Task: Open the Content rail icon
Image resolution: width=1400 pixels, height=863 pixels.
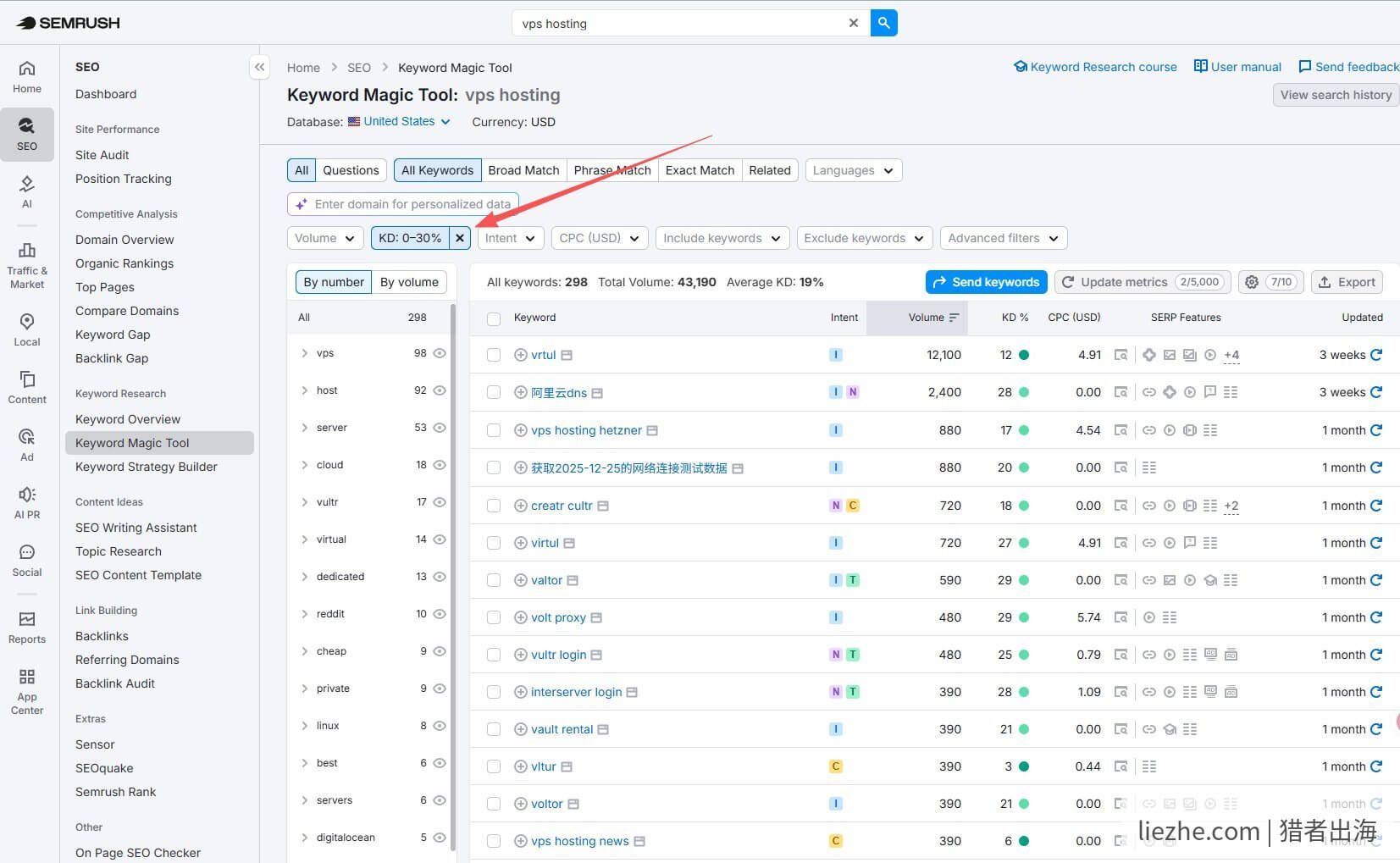Action: click(x=27, y=387)
